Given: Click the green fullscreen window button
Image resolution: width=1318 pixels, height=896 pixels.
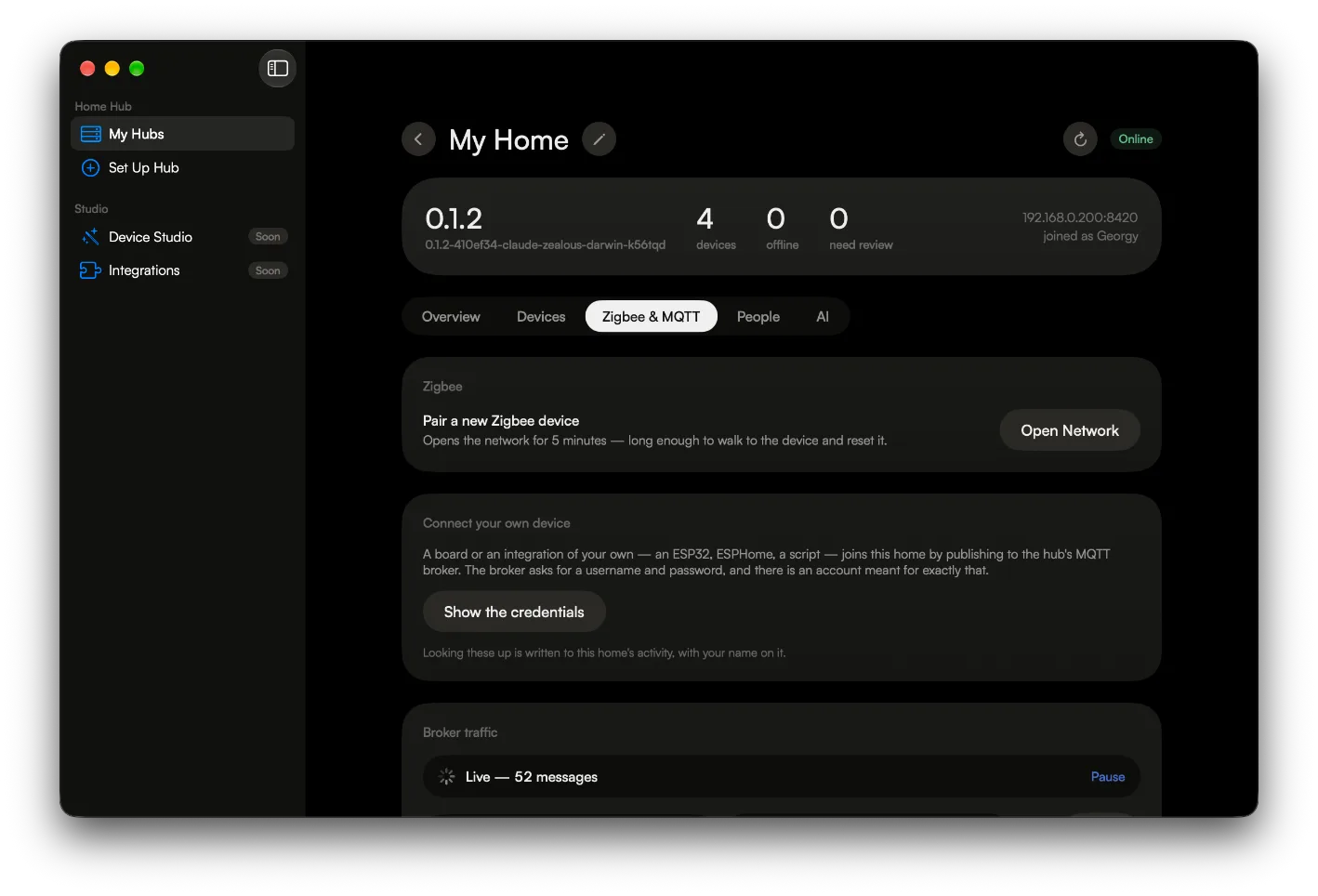Looking at the screenshot, I should coord(137,68).
